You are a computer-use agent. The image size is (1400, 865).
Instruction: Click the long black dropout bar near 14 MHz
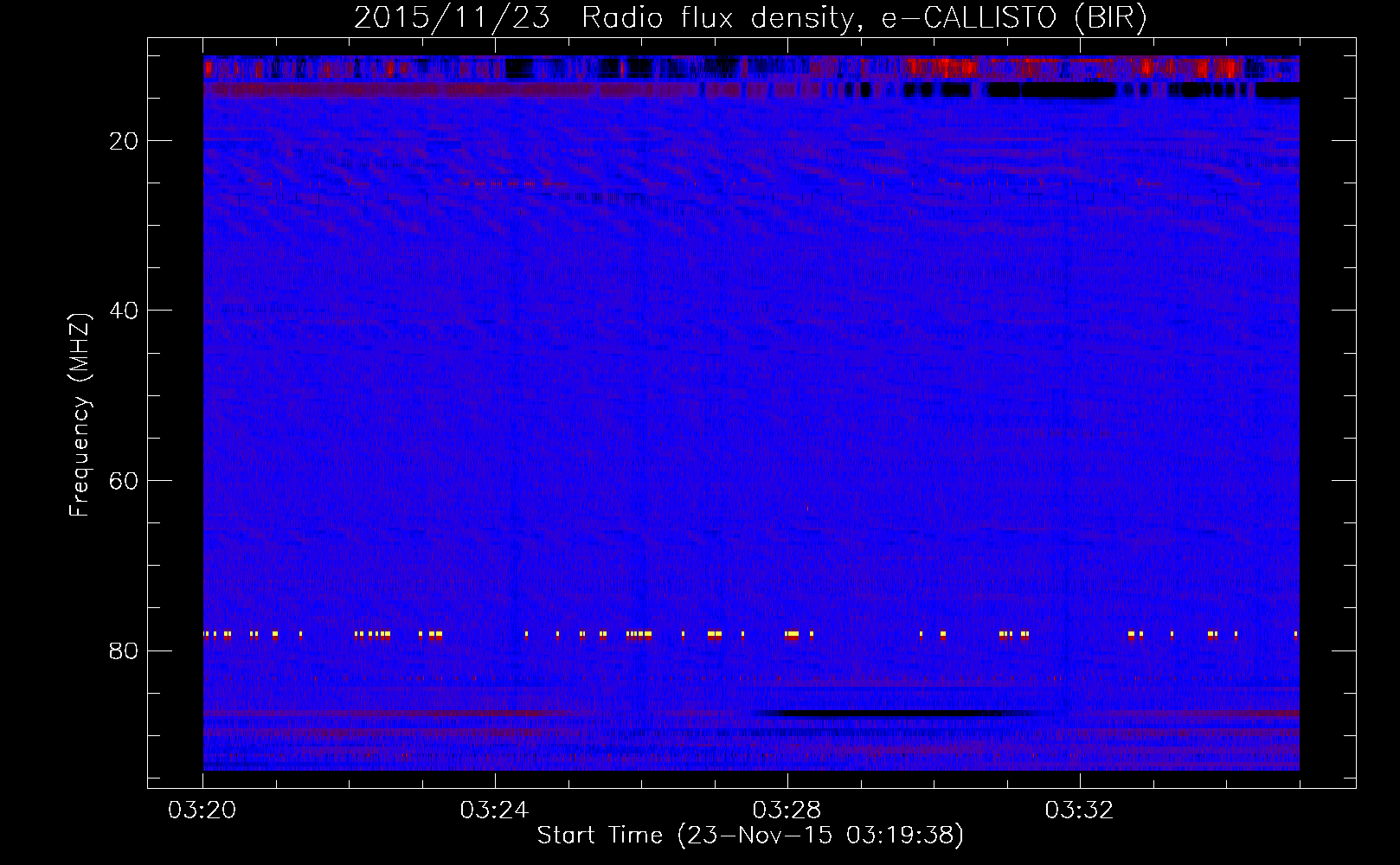pyautogui.click(x=1051, y=89)
